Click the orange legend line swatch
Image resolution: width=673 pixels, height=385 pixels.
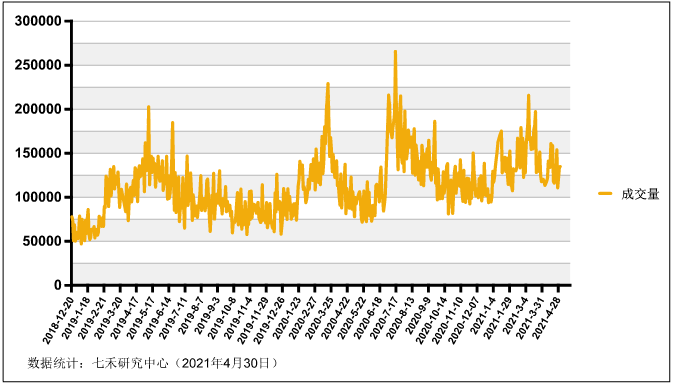pyautogui.click(x=605, y=194)
